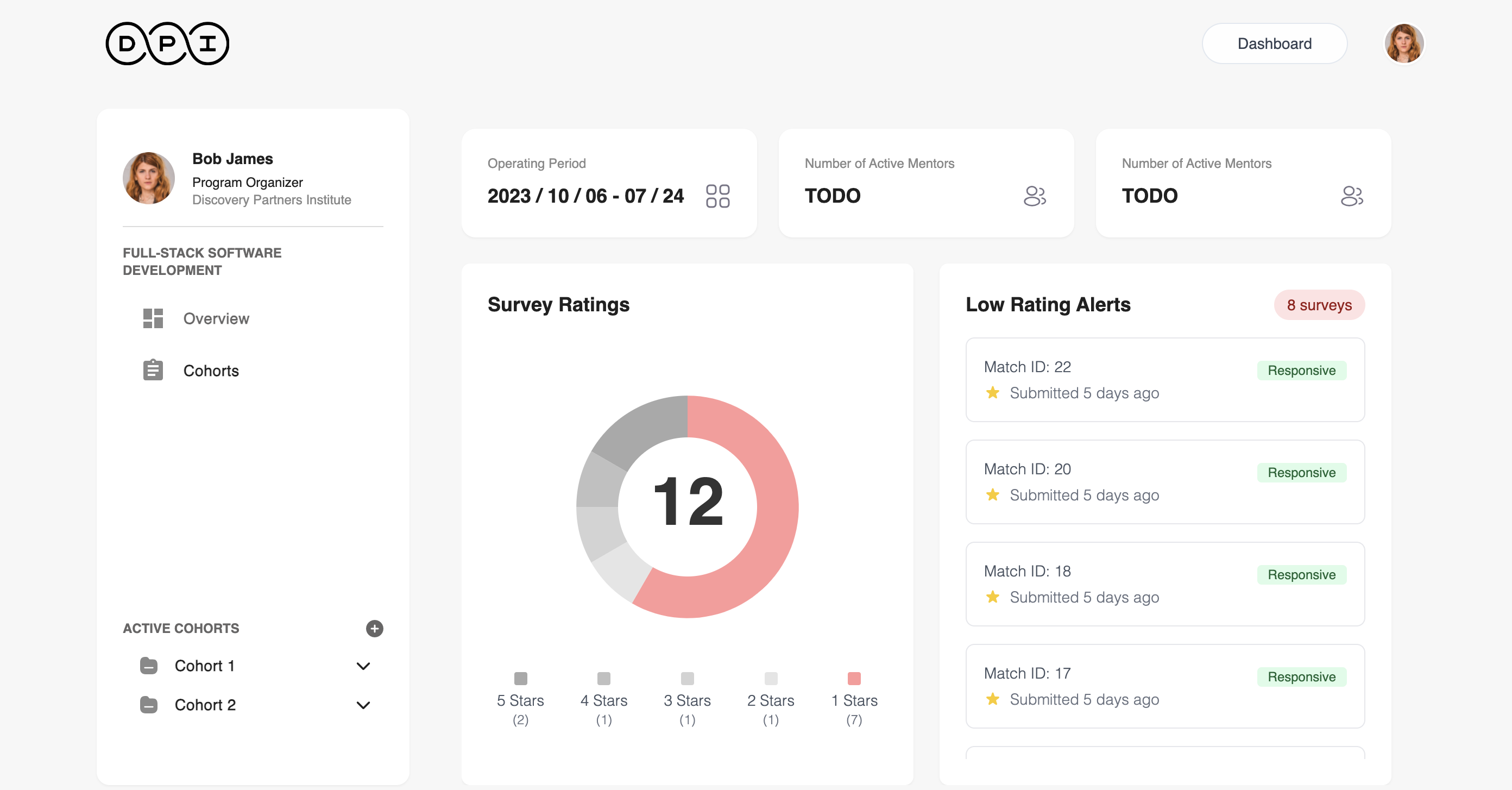Click the Low Rating Alerts heading
The height and width of the screenshot is (790, 1512).
[1048, 304]
